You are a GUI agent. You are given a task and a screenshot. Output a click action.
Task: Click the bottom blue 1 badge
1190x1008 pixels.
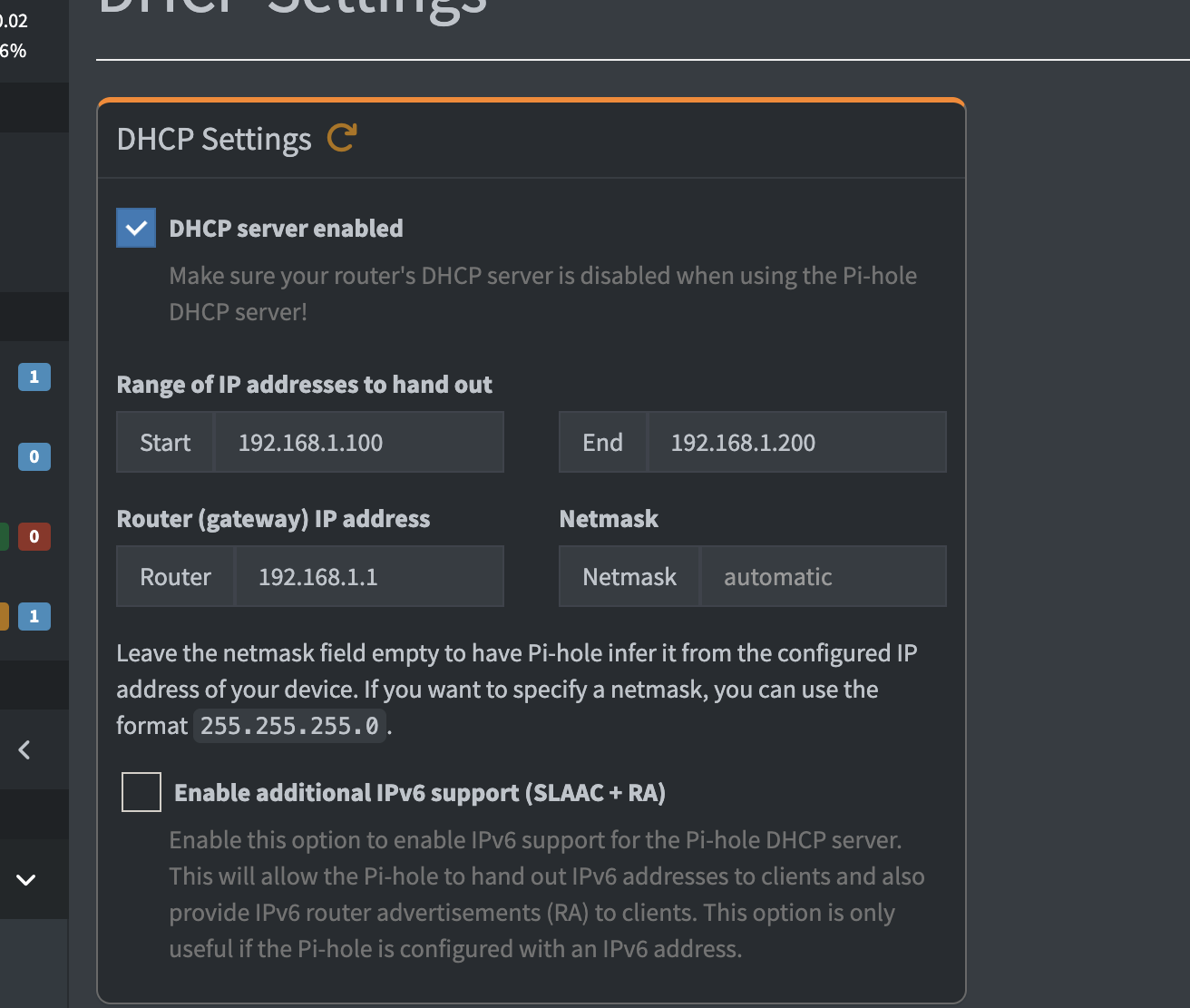[34, 616]
